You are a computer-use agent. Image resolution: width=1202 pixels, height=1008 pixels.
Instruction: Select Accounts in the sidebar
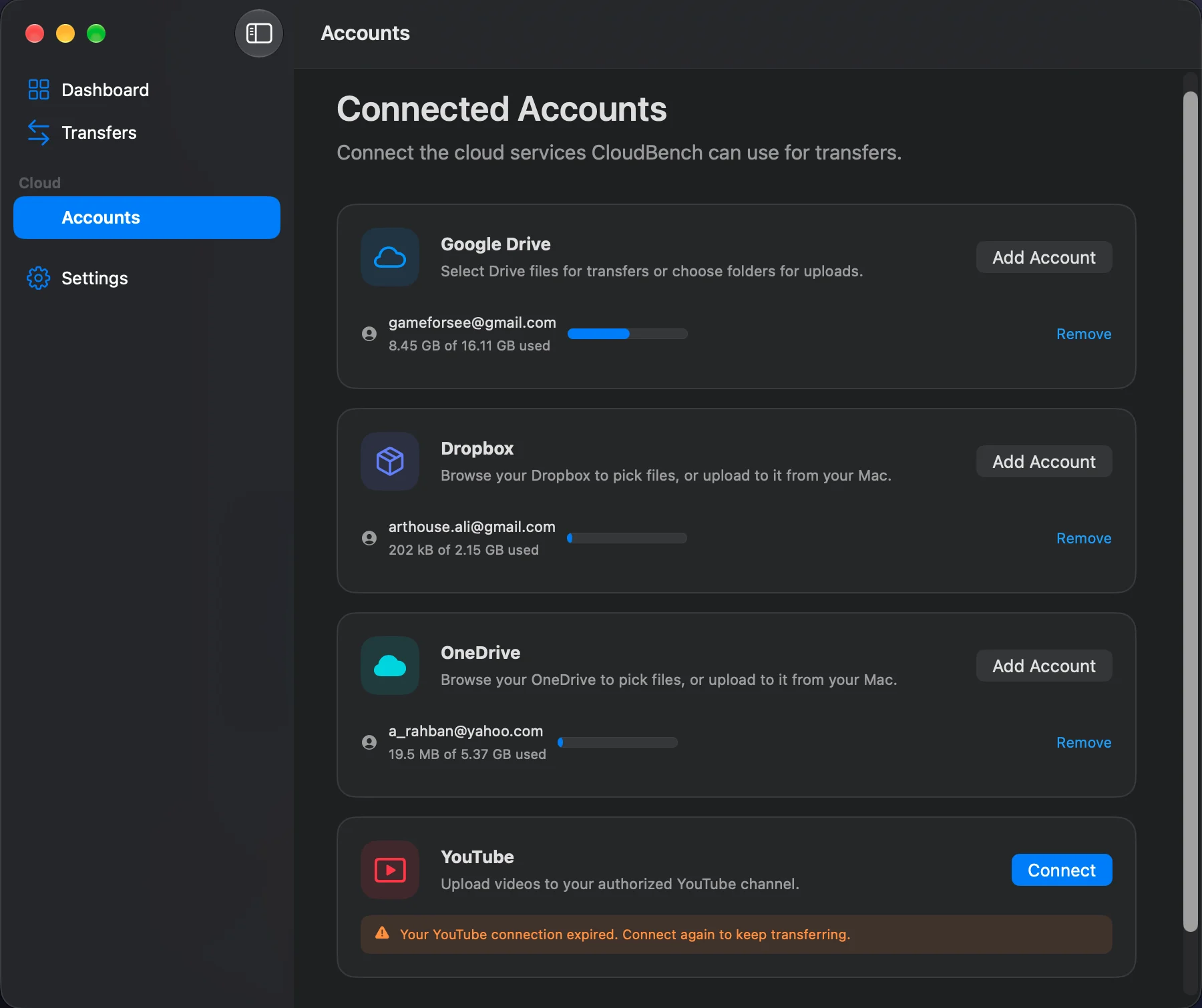pyautogui.click(x=147, y=218)
